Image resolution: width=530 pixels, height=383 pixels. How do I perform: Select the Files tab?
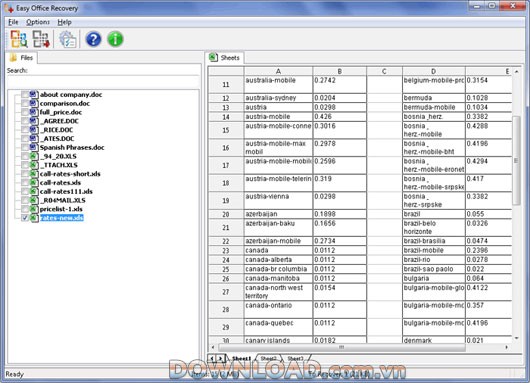coord(22,57)
